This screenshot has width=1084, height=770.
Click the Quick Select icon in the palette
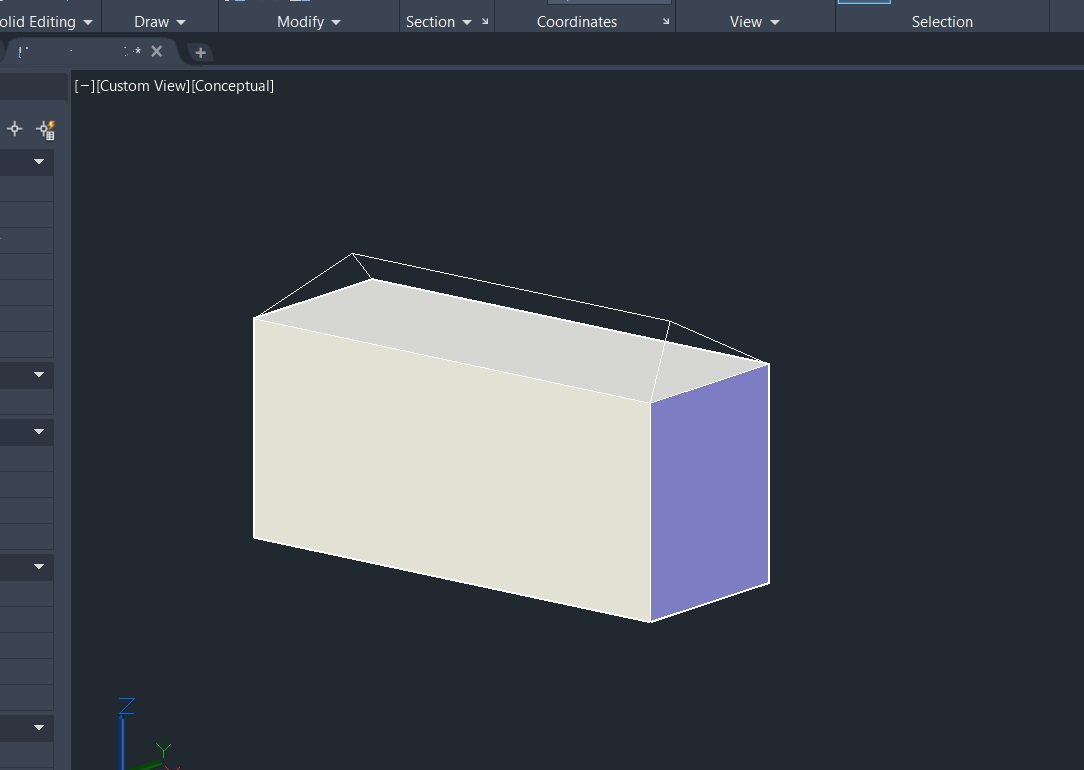pos(45,128)
